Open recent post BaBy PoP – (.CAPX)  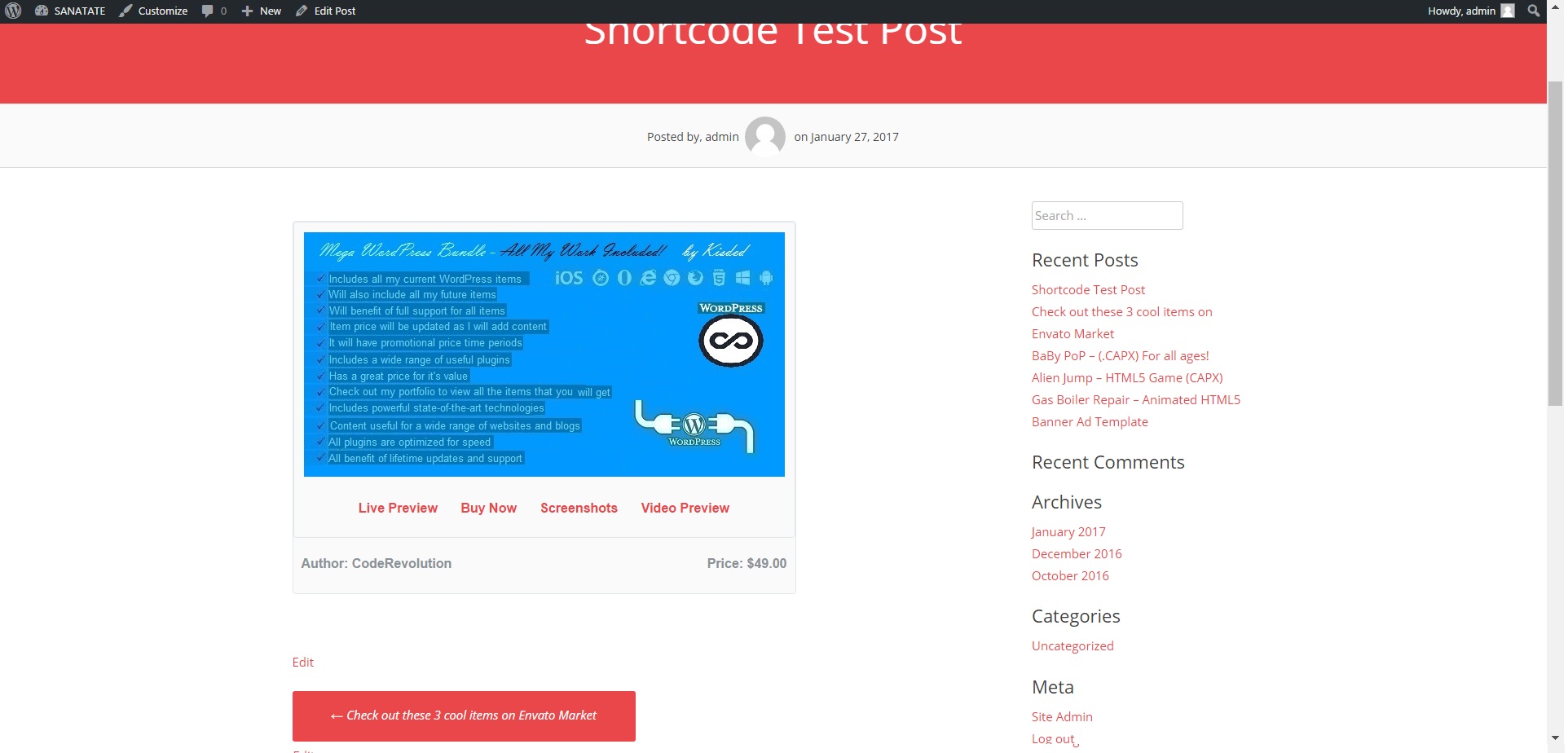(x=1121, y=355)
